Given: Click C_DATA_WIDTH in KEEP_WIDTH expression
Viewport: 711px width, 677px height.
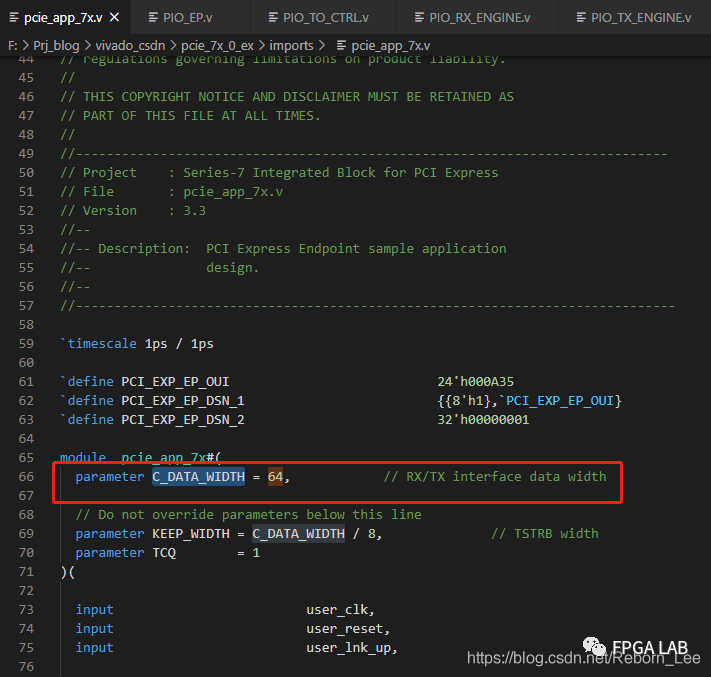Looking at the screenshot, I should (298, 534).
